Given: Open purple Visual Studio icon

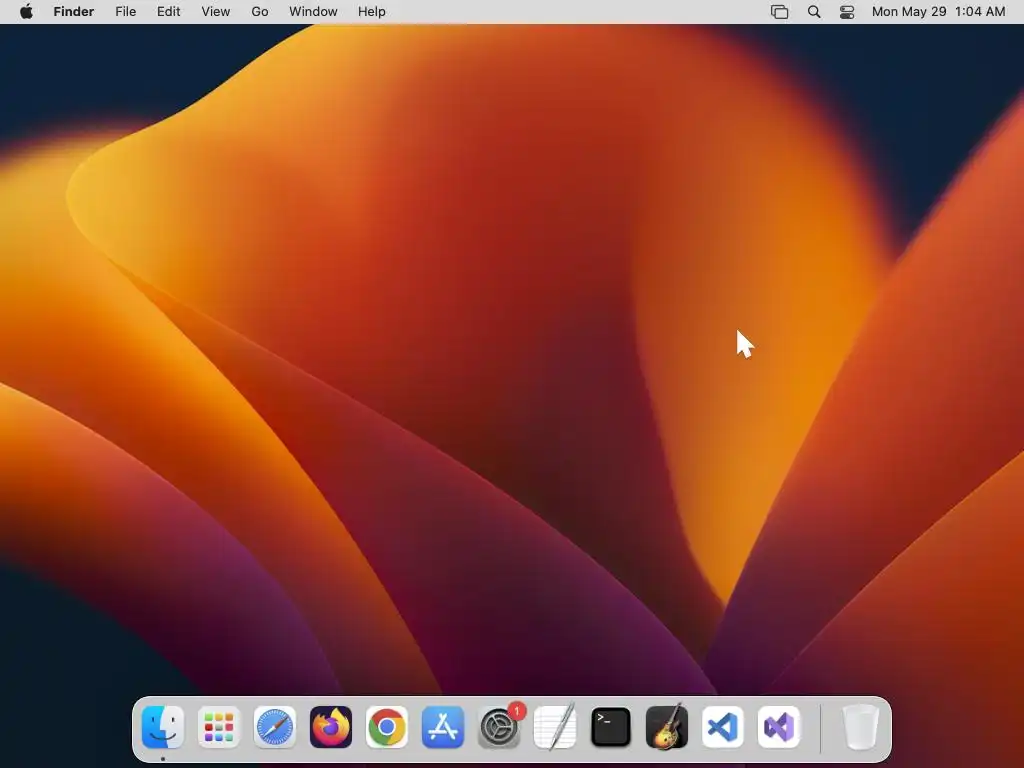Looking at the screenshot, I should point(779,727).
